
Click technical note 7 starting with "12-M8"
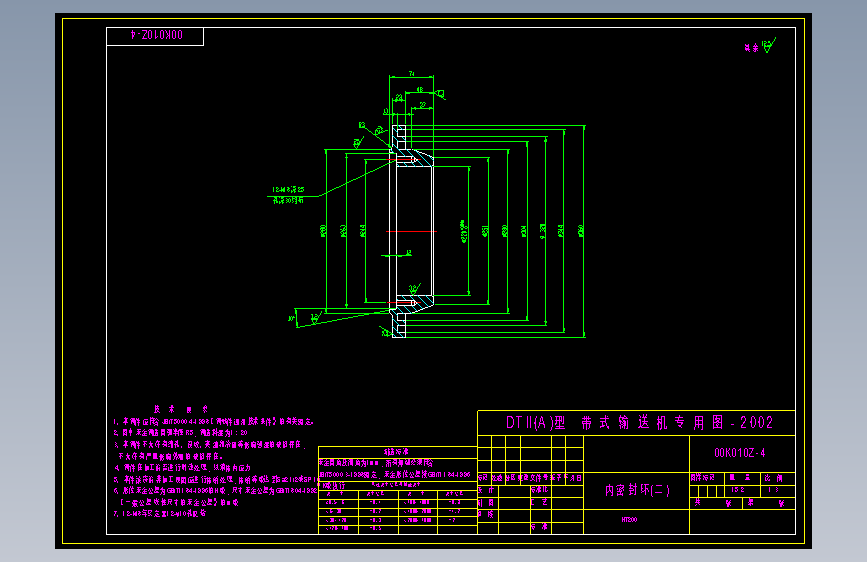point(160,513)
